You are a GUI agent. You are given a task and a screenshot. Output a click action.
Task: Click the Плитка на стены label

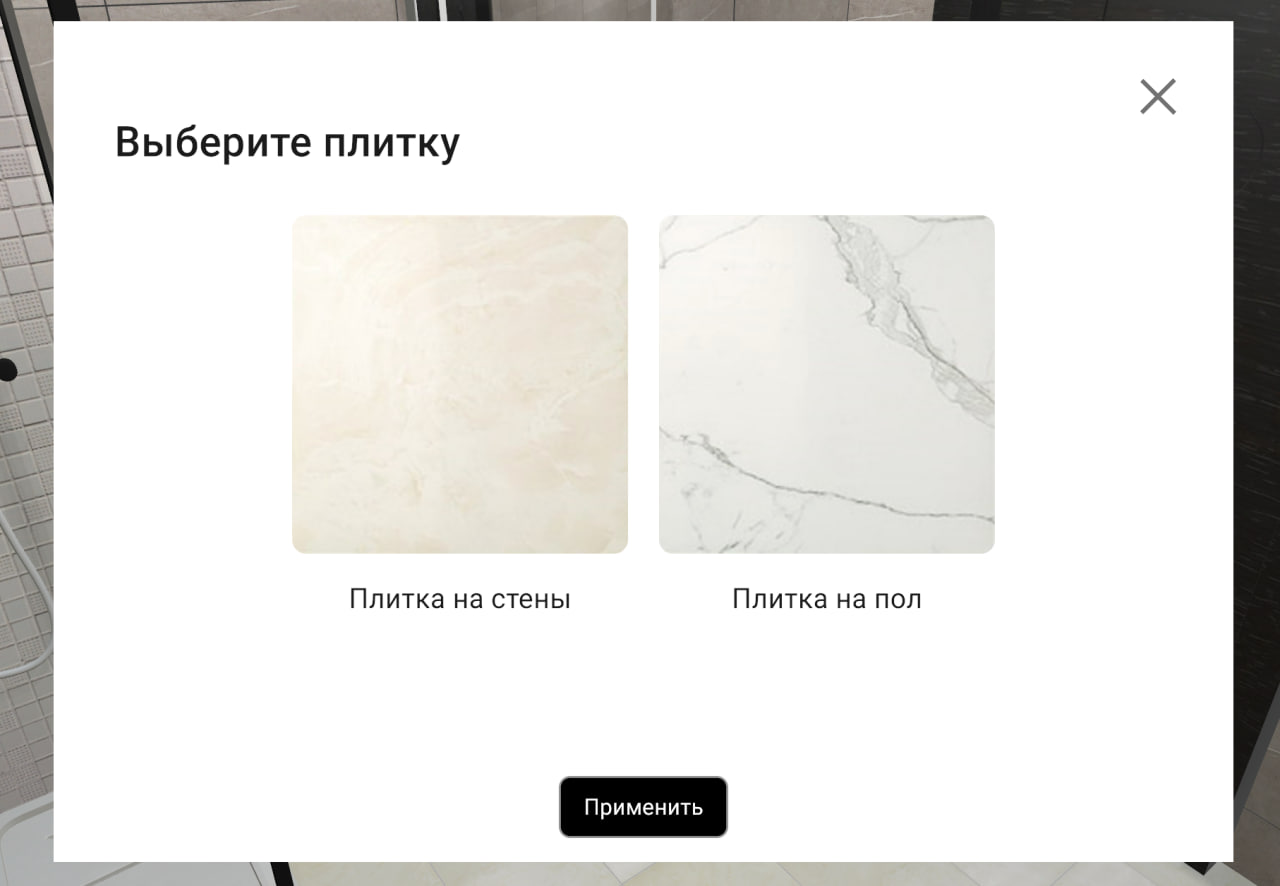pos(460,599)
